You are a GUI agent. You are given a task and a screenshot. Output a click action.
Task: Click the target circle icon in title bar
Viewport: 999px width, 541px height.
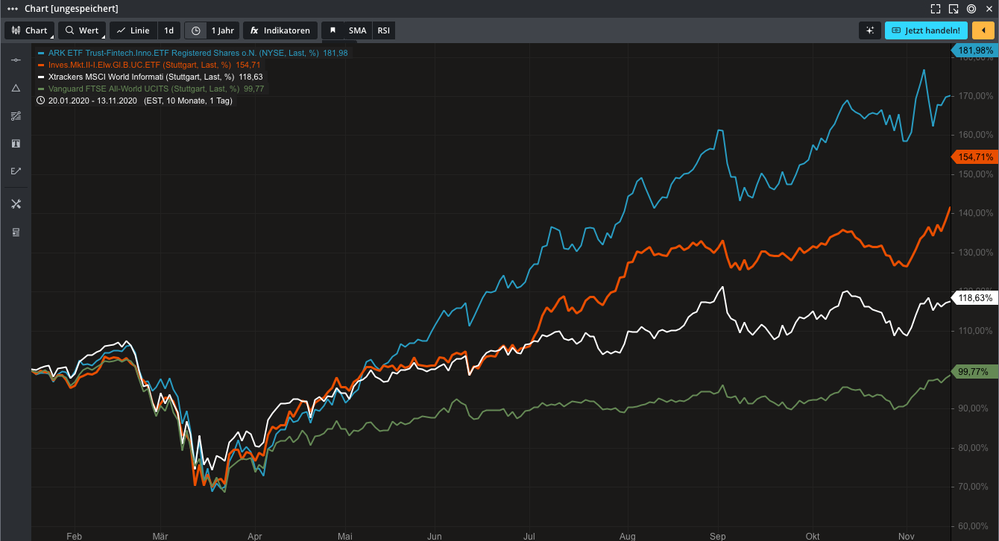coord(971,8)
